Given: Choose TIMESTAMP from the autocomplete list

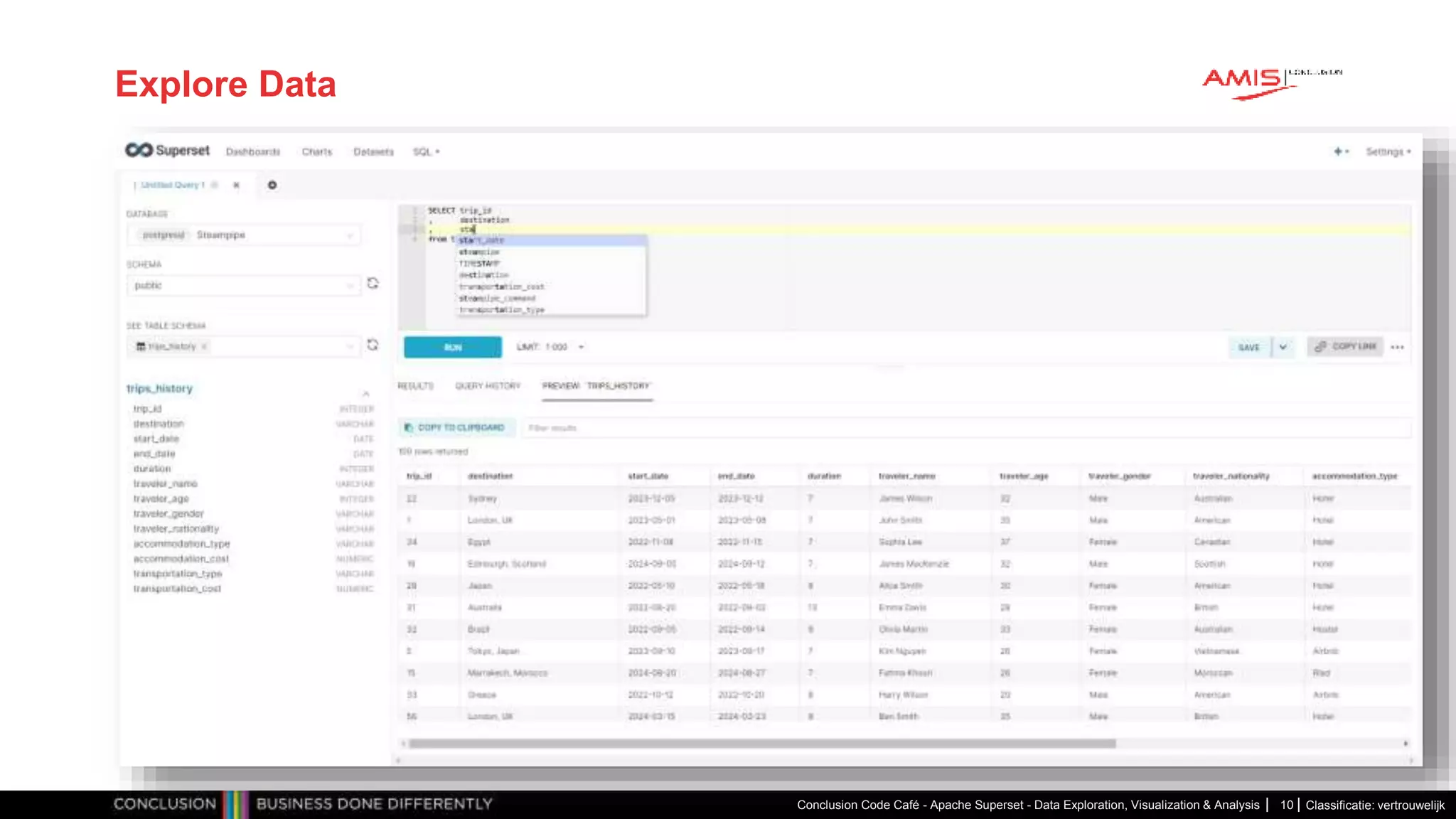Looking at the screenshot, I should point(551,263).
